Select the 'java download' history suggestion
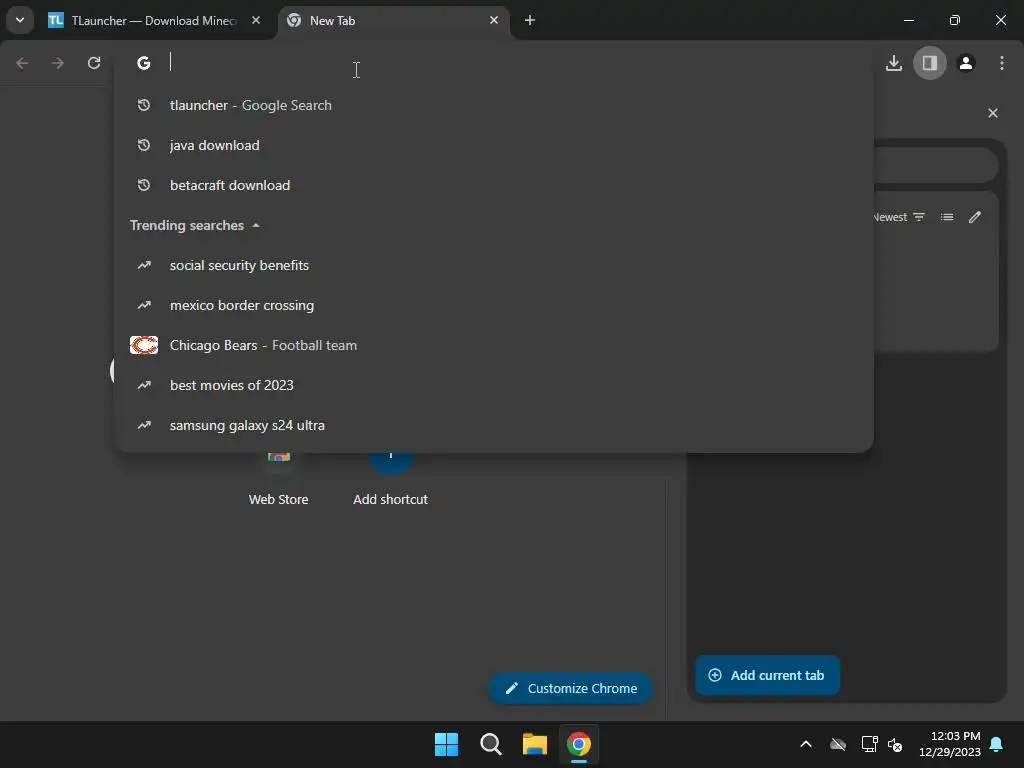The height and width of the screenshot is (768, 1024). point(494,145)
